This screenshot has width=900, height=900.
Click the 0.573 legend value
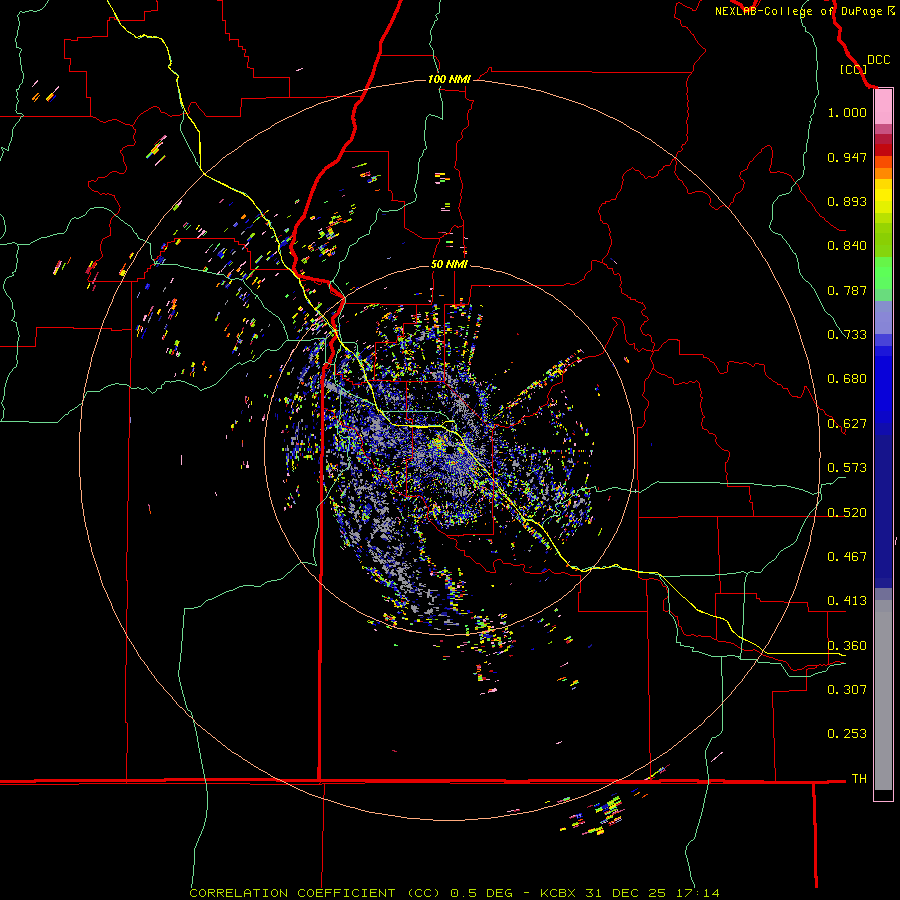(847, 468)
